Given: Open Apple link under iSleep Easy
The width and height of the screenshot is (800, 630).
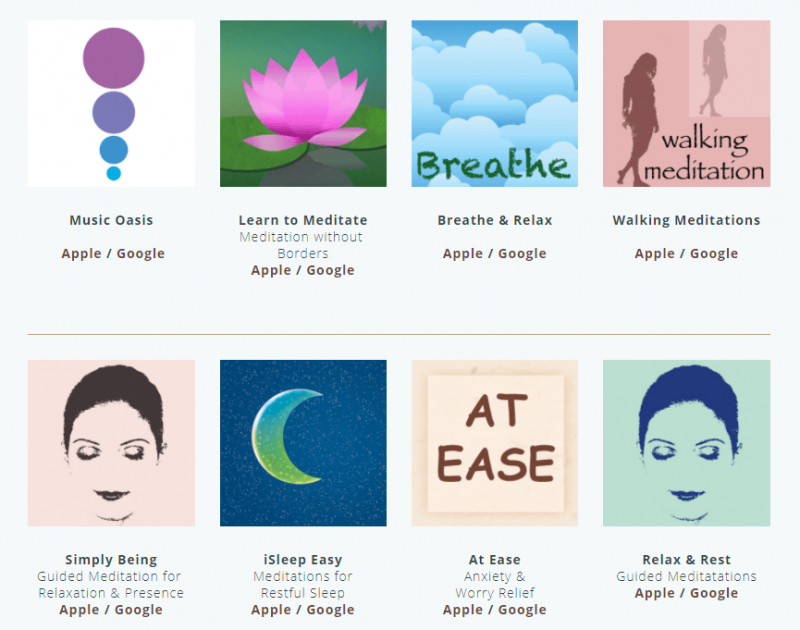Looking at the screenshot, I should [271, 610].
